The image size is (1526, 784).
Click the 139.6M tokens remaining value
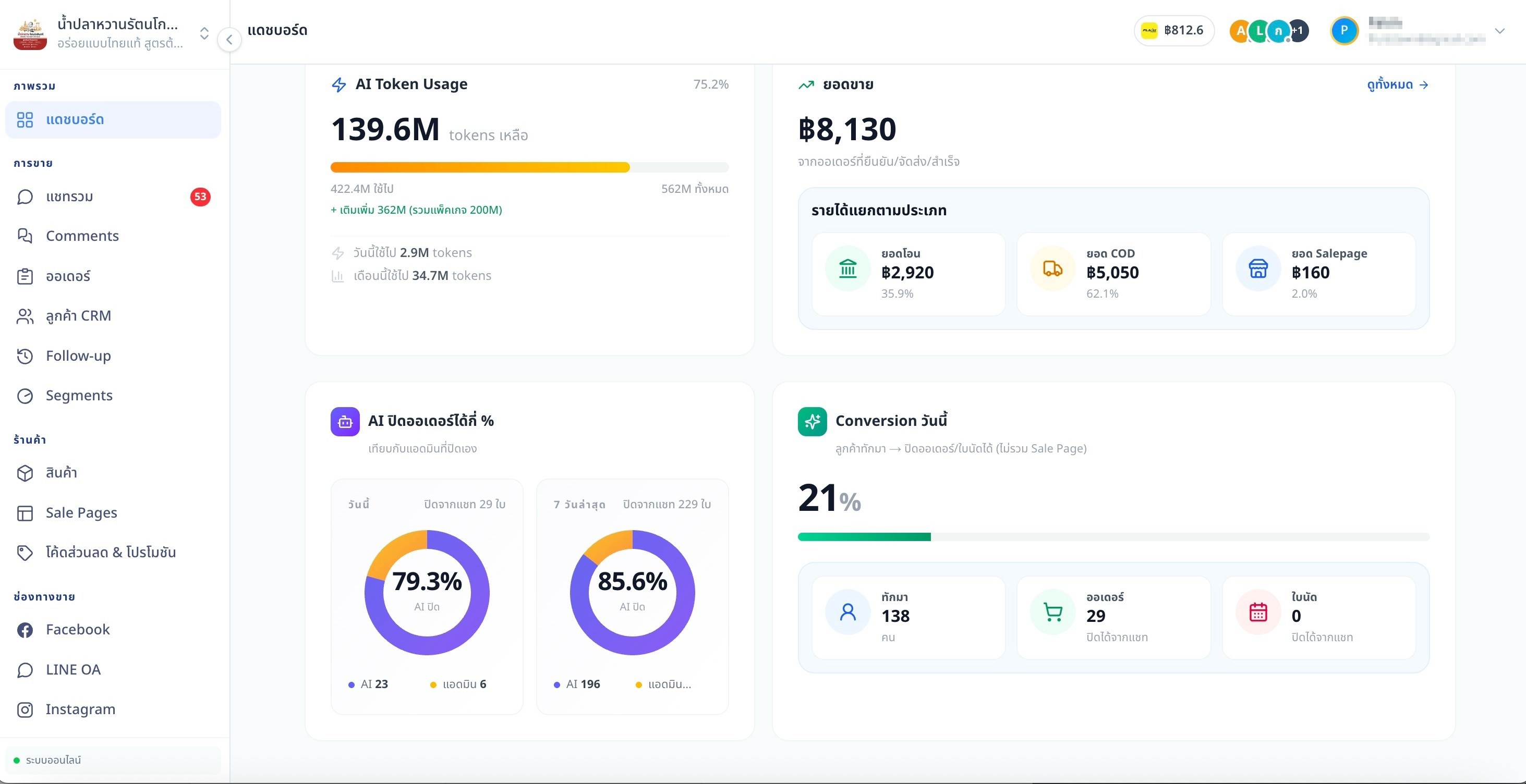(x=385, y=130)
